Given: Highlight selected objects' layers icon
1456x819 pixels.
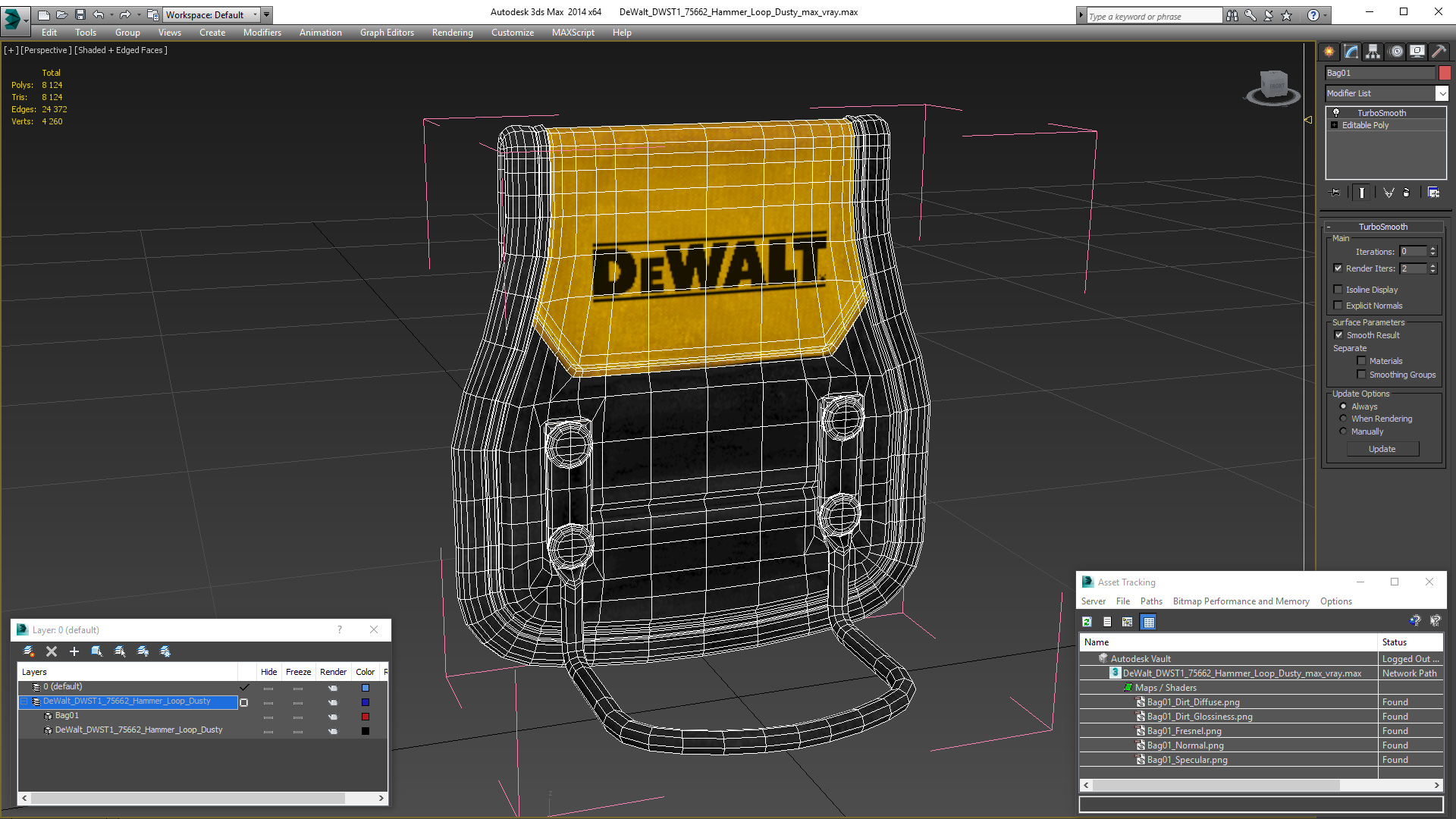Looking at the screenshot, I should coord(120,651).
